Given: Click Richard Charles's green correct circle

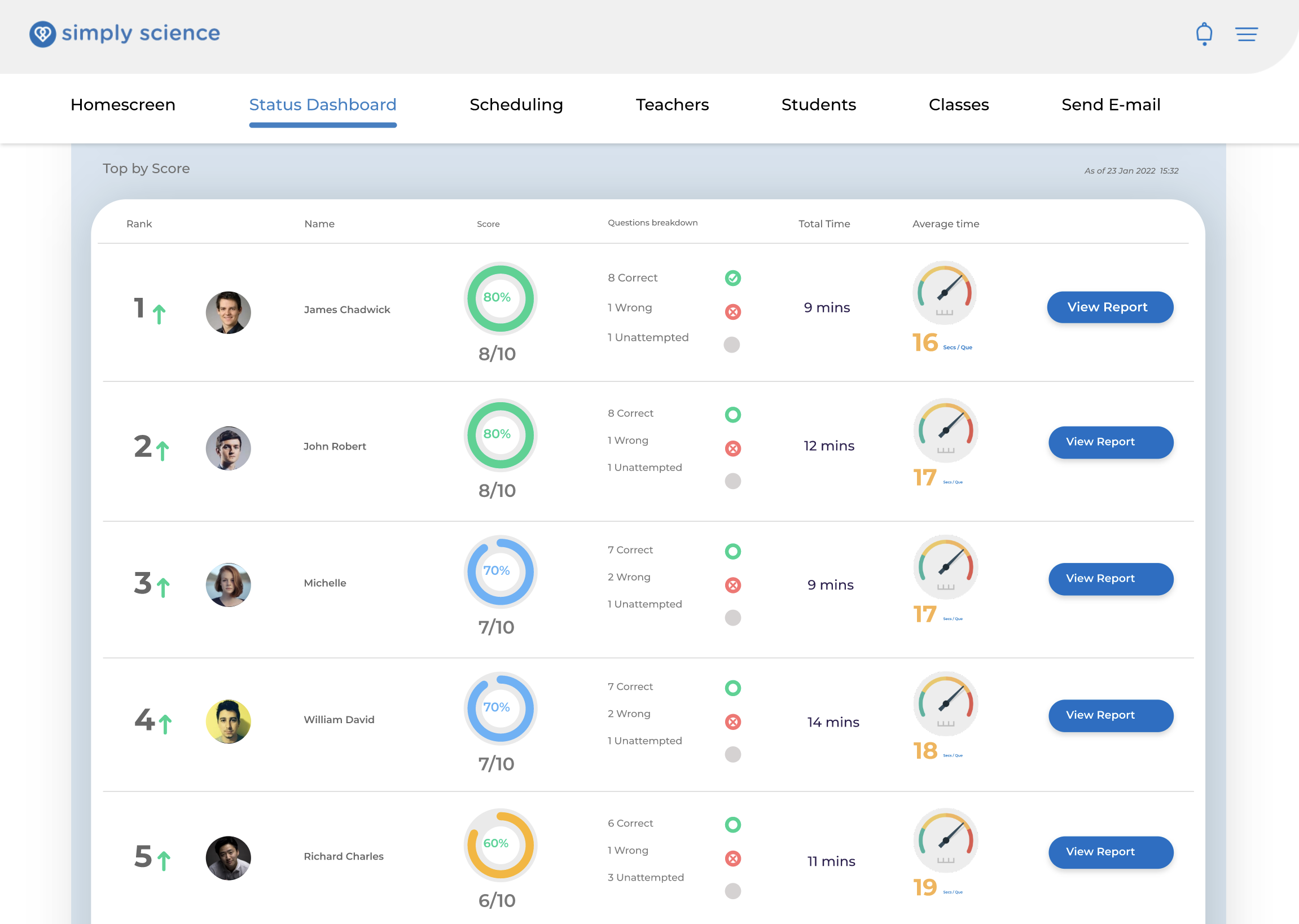Looking at the screenshot, I should (733, 824).
